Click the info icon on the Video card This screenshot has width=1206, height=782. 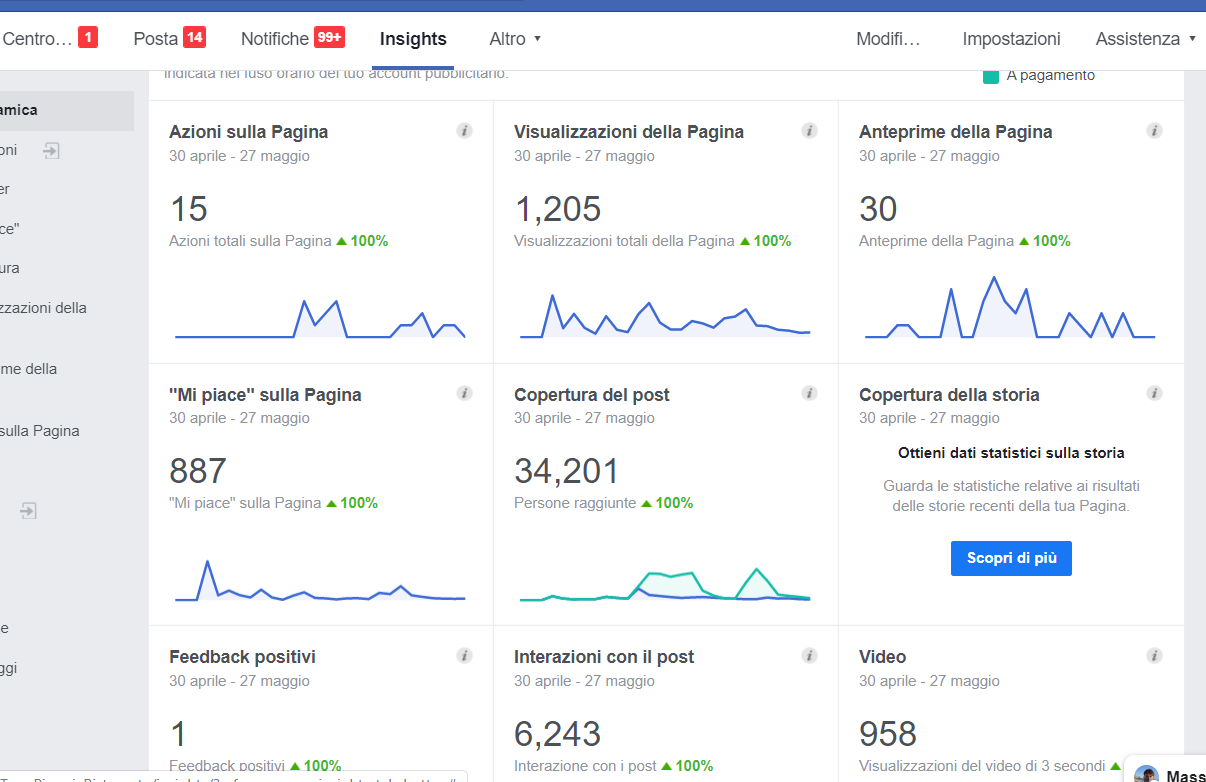1154,656
